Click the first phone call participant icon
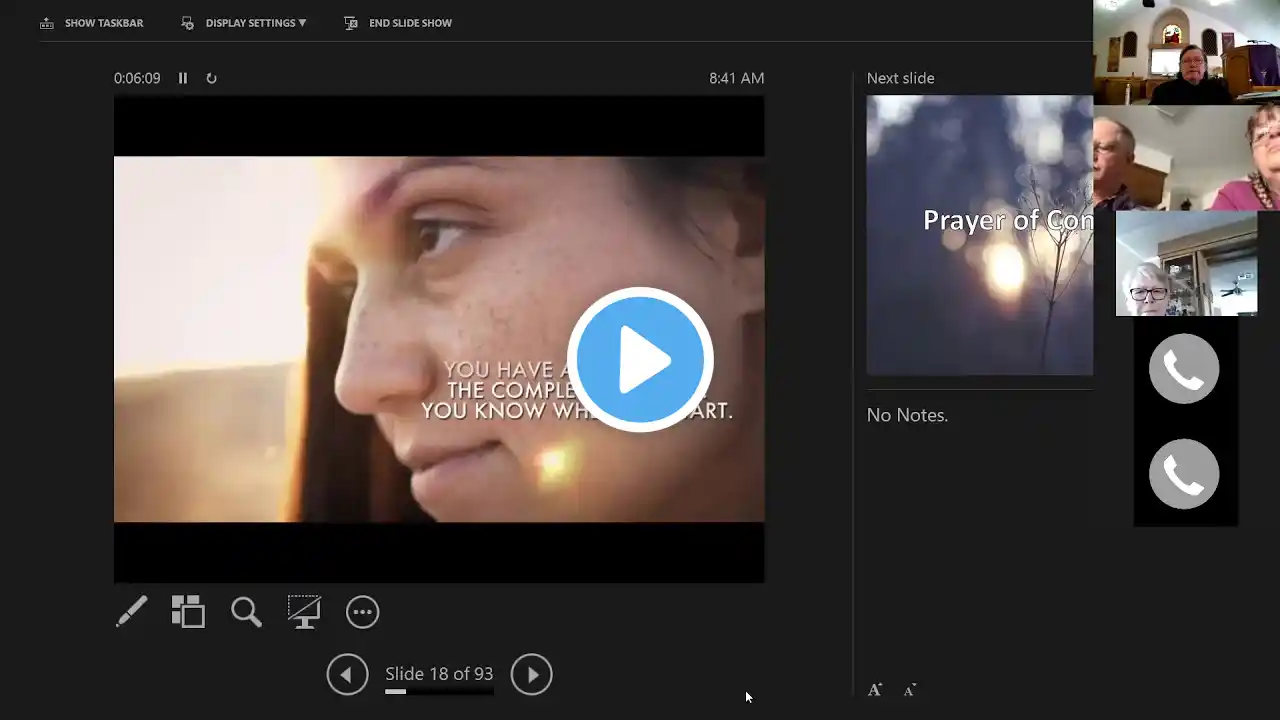 tap(1184, 369)
